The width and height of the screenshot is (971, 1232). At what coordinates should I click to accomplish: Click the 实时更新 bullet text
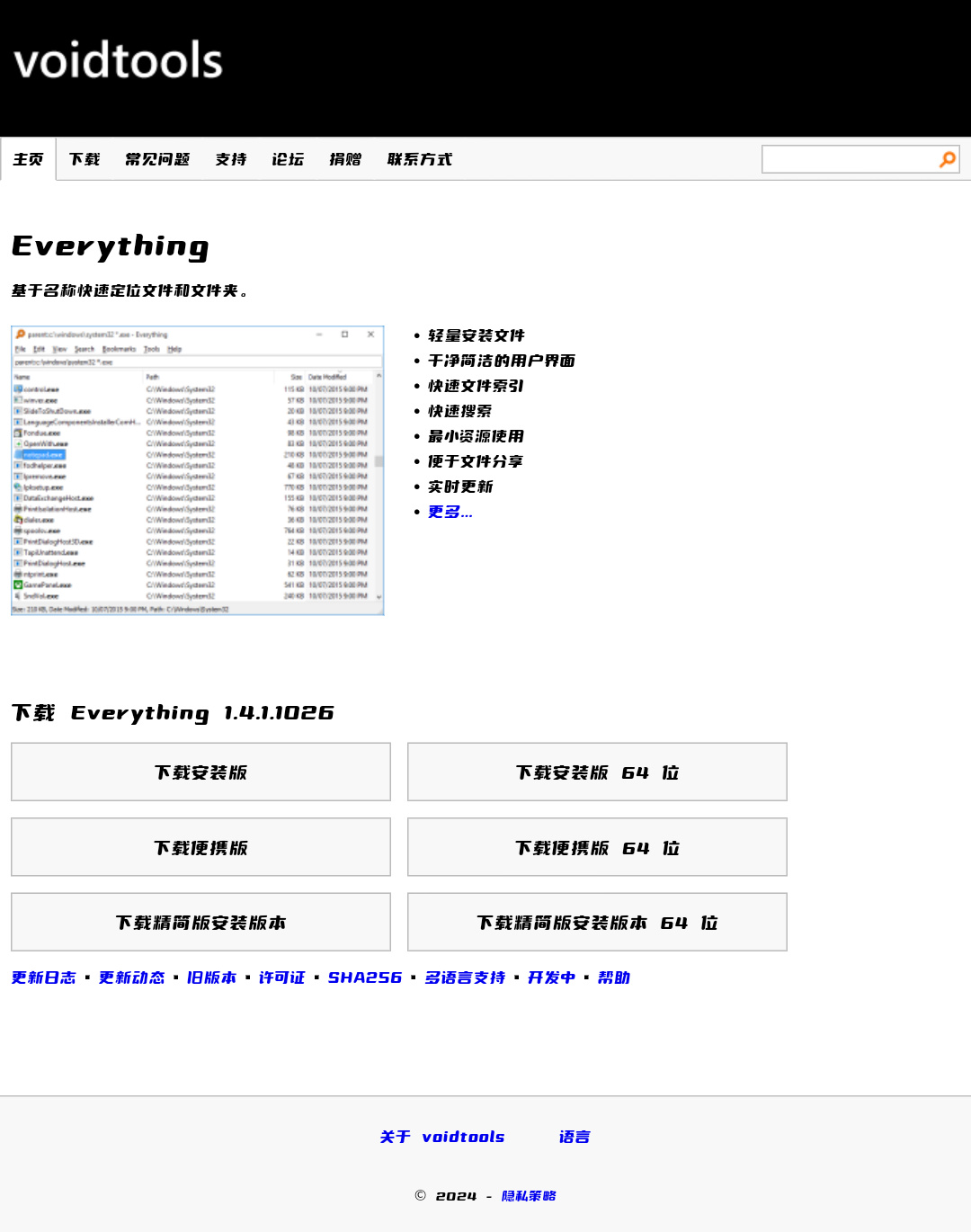(460, 487)
